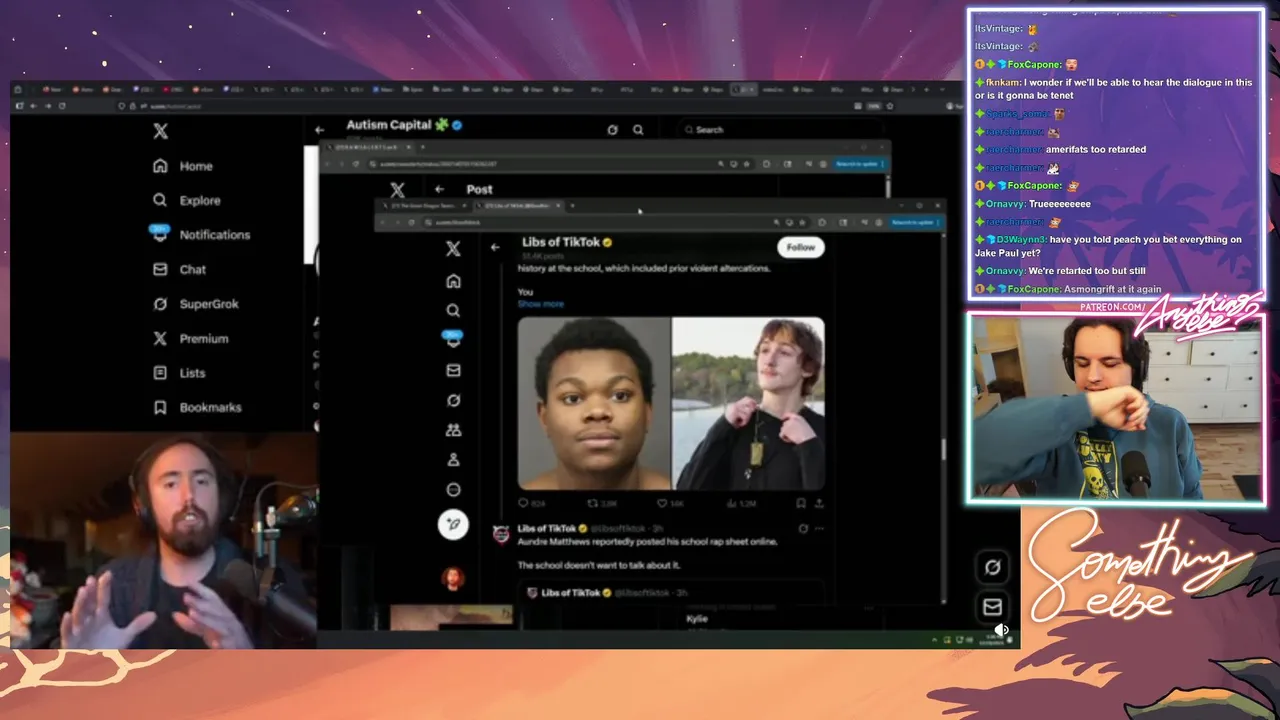The image size is (1280, 720).
Task: Click magnifier icon on Autism Capital header
Action: 638,130
